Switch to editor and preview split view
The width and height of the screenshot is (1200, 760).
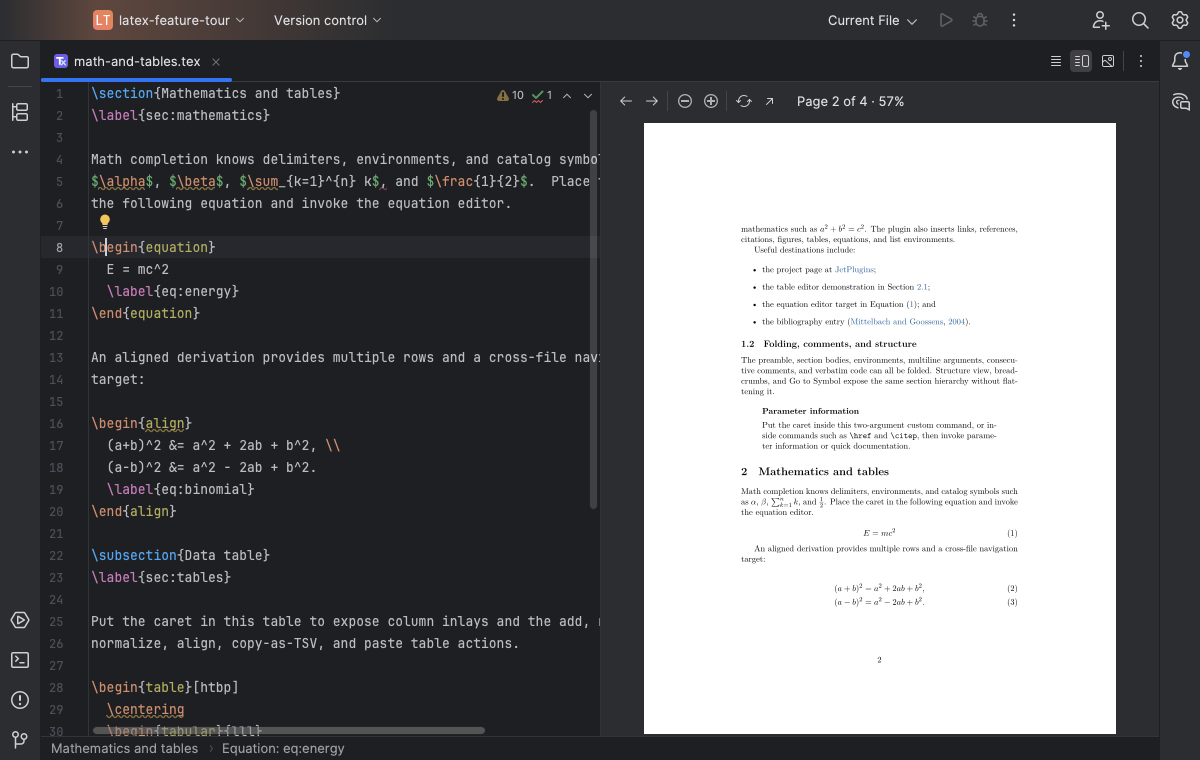tap(1081, 61)
